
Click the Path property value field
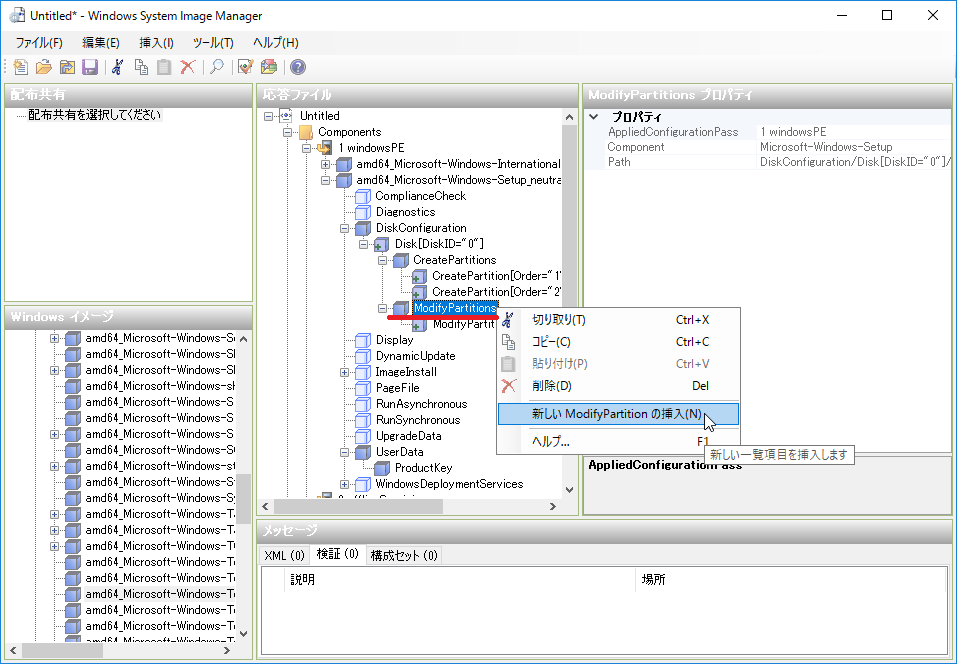[854, 162]
